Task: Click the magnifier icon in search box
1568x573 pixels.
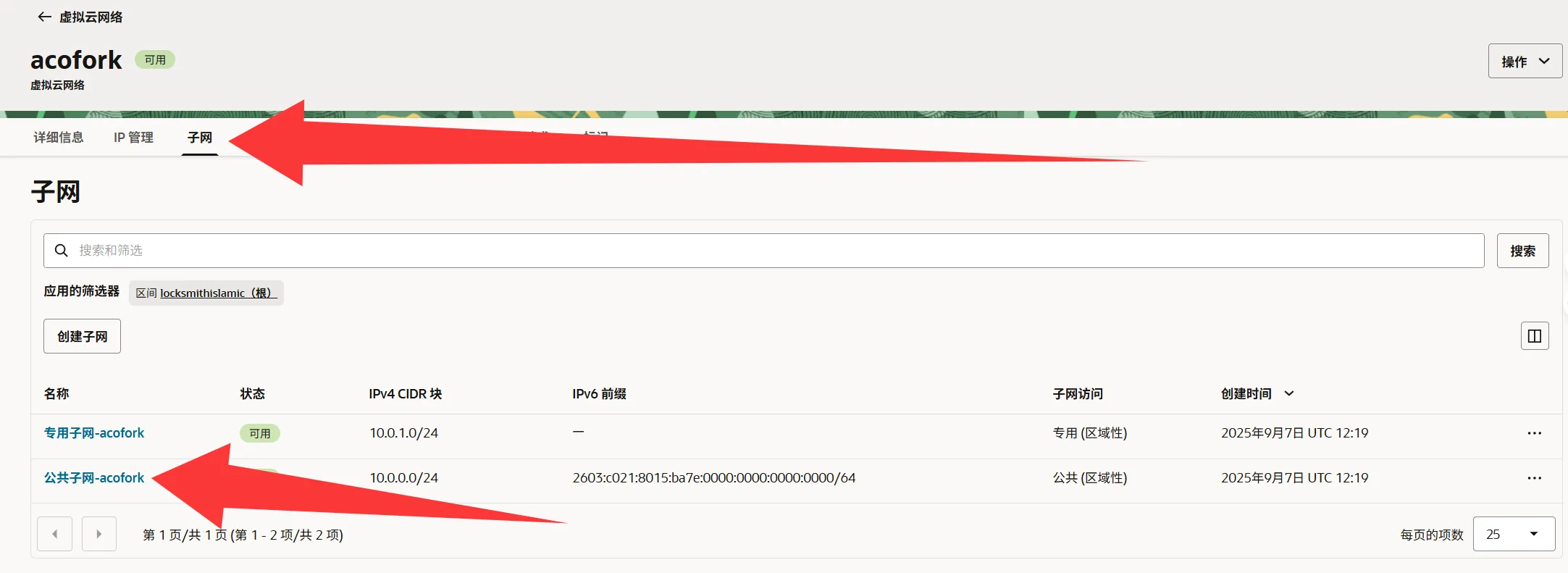Action: [62, 251]
